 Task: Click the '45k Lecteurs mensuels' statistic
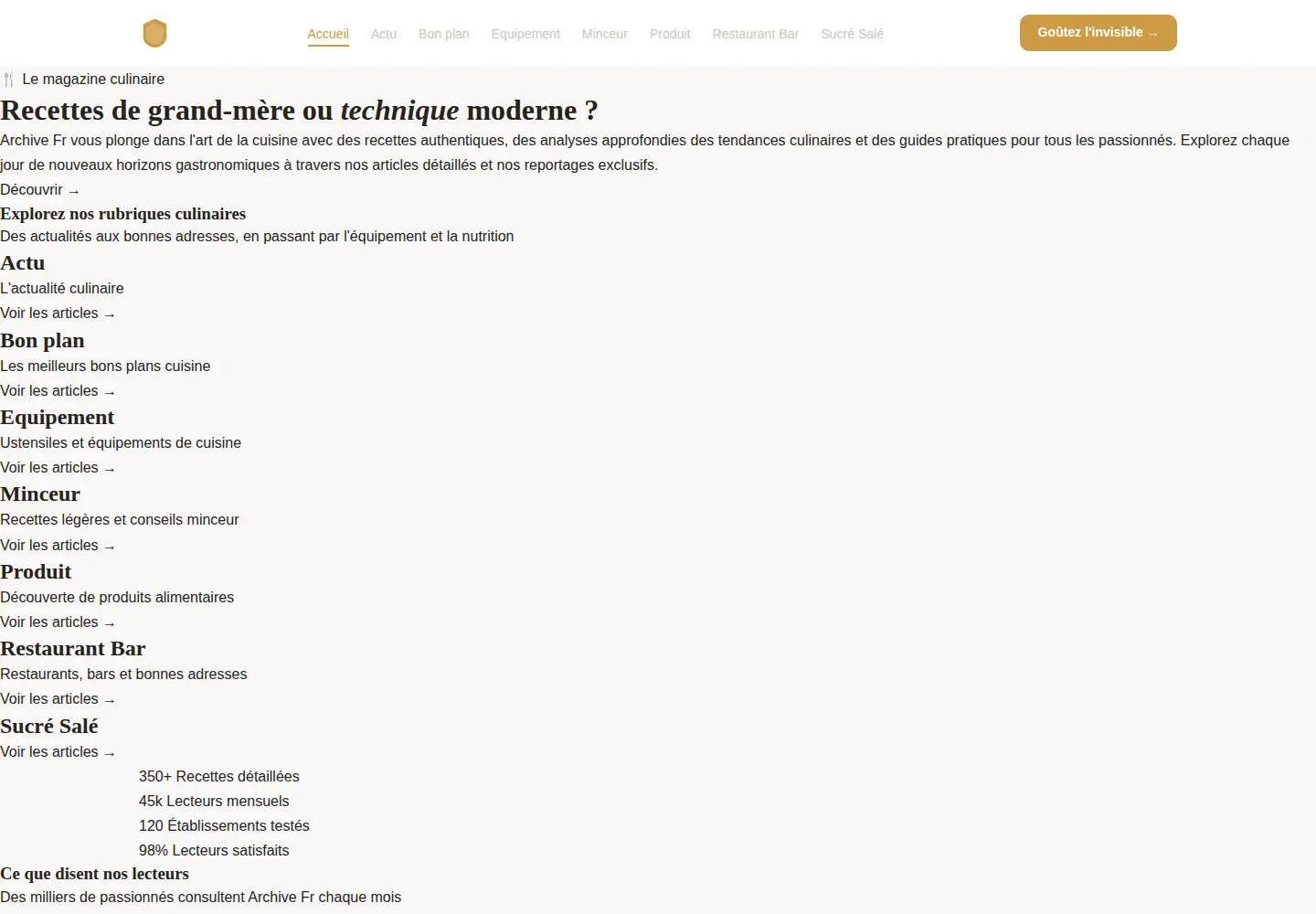pos(214,802)
